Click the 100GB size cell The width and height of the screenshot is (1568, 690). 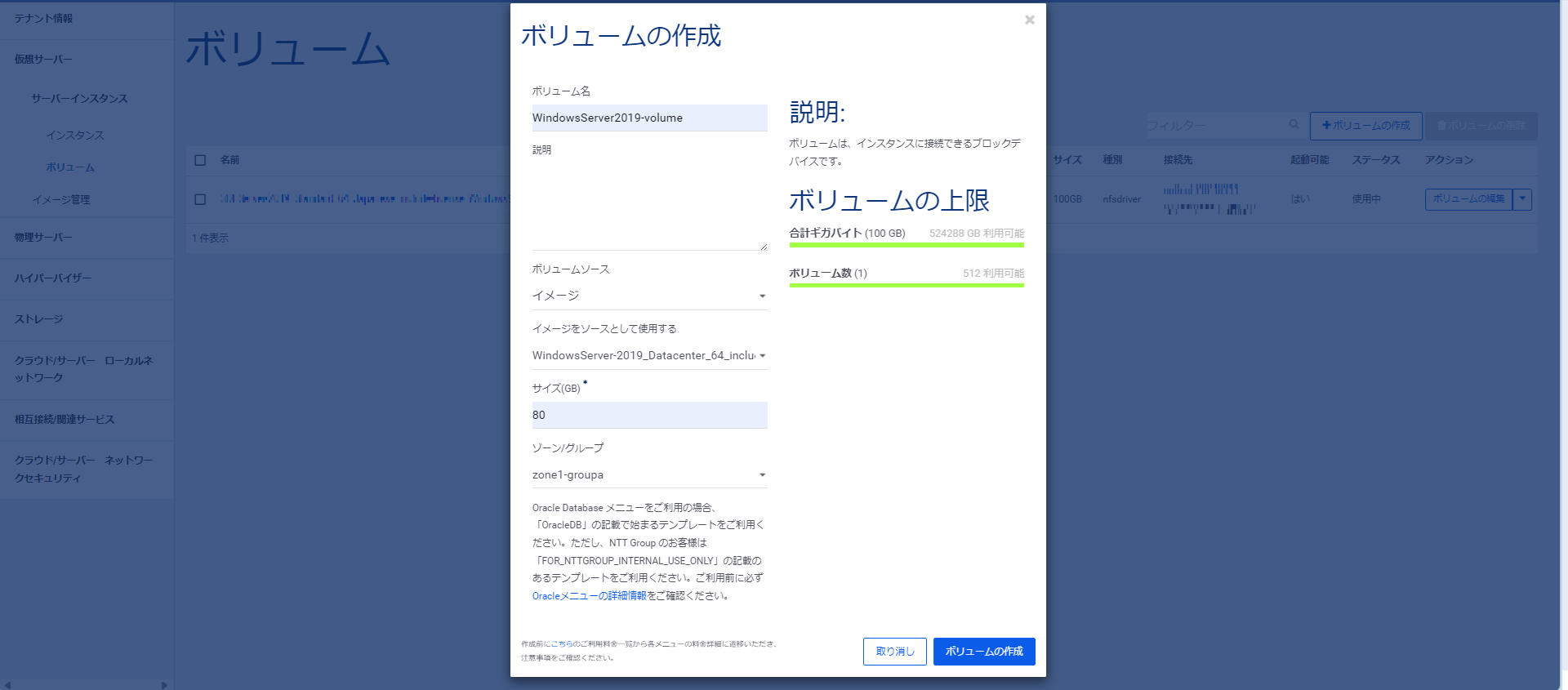(x=1067, y=199)
